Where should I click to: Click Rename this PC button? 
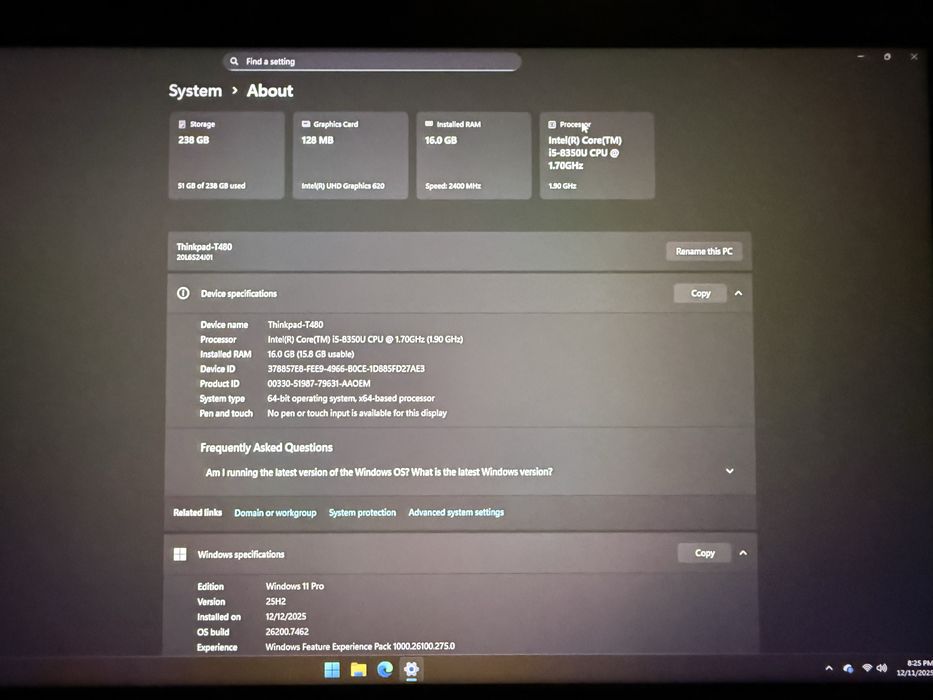(704, 251)
